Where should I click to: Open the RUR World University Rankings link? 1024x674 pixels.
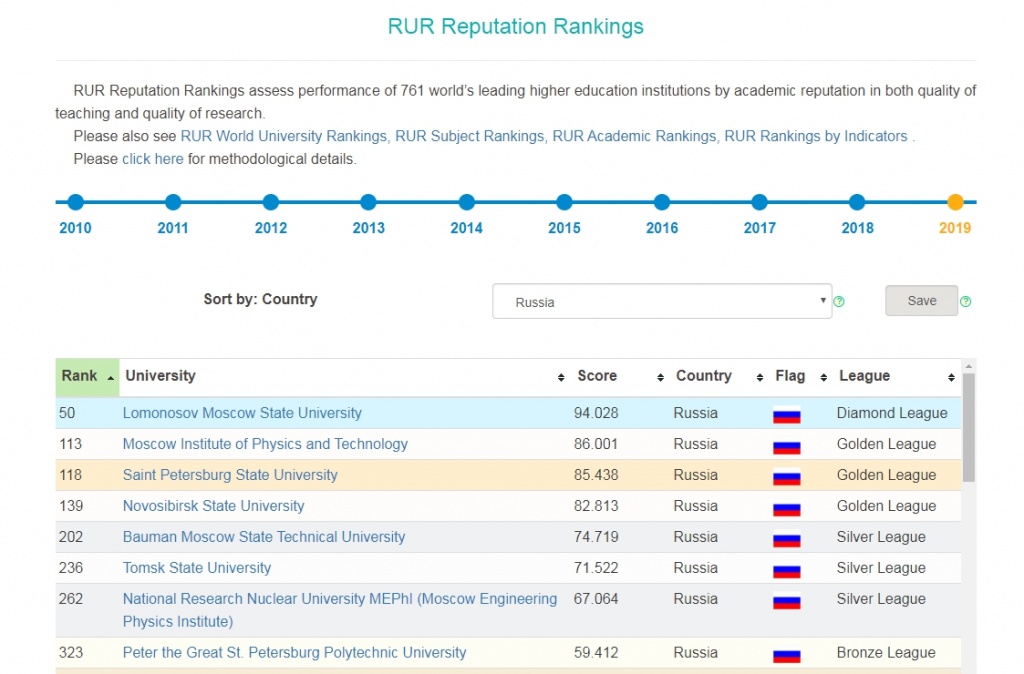(283, 136)
